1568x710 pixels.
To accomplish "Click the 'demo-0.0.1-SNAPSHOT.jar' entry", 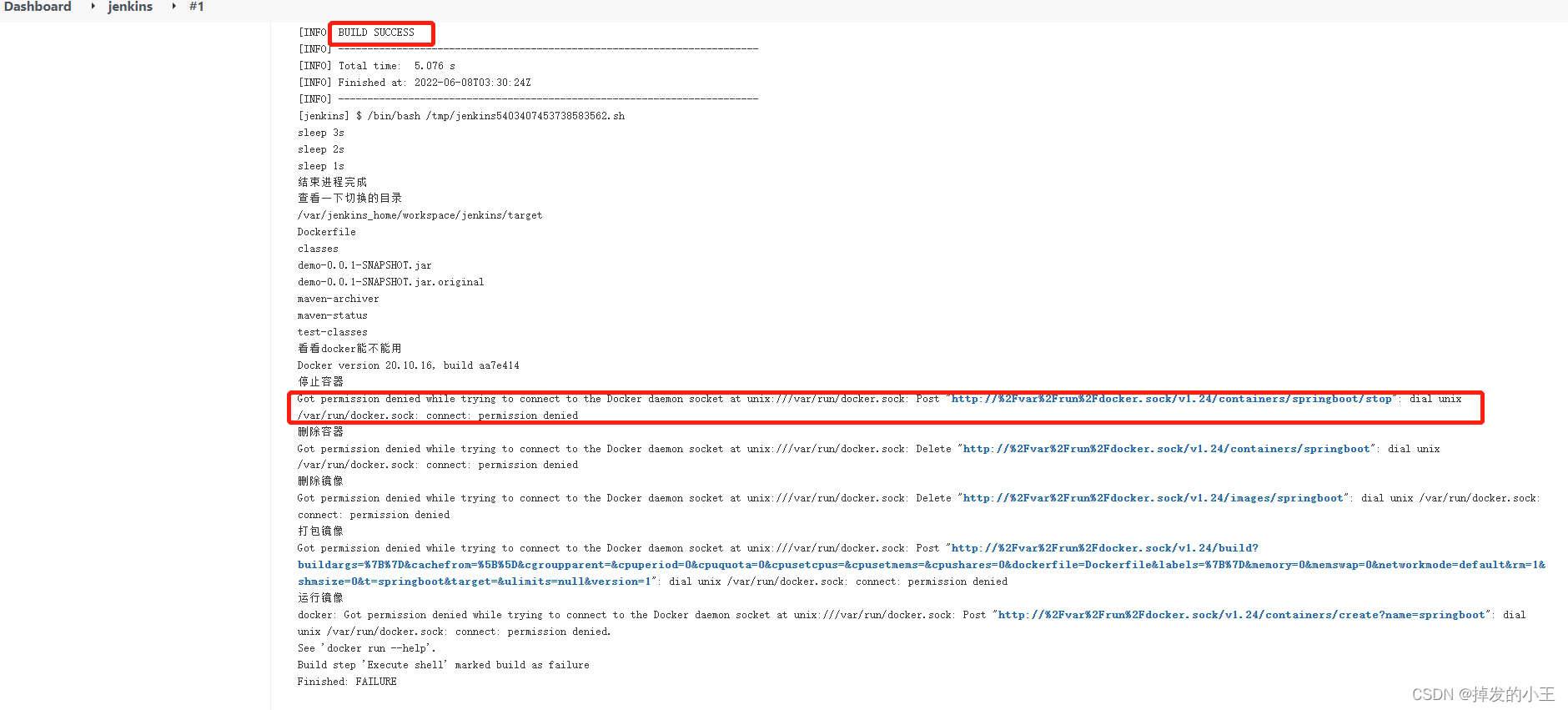I will tap(364, 265).
